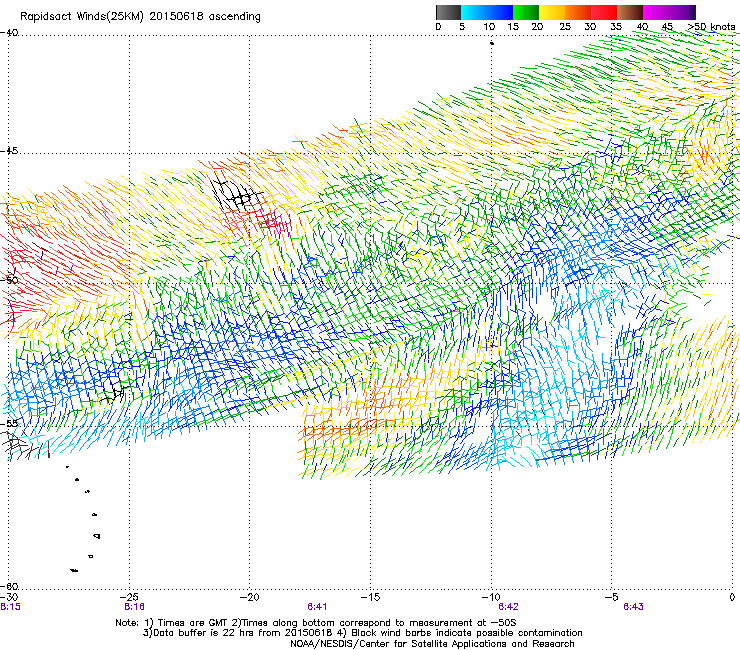The image size is (740, 650).
Task: Click the purple '8:15' pass time label
Action: pyautogui.click(x=10, y=607)
